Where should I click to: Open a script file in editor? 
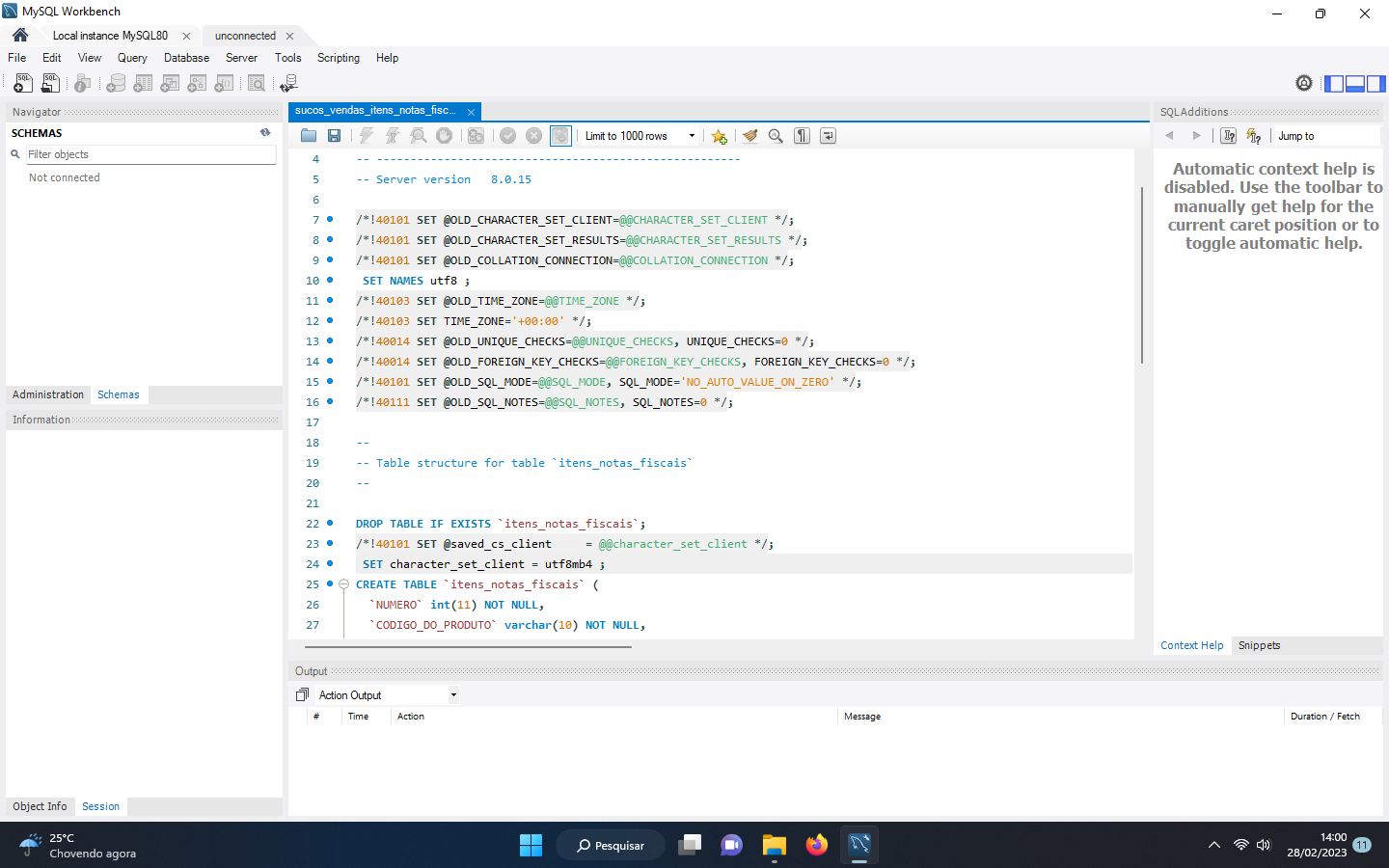(x=309, y=136)
